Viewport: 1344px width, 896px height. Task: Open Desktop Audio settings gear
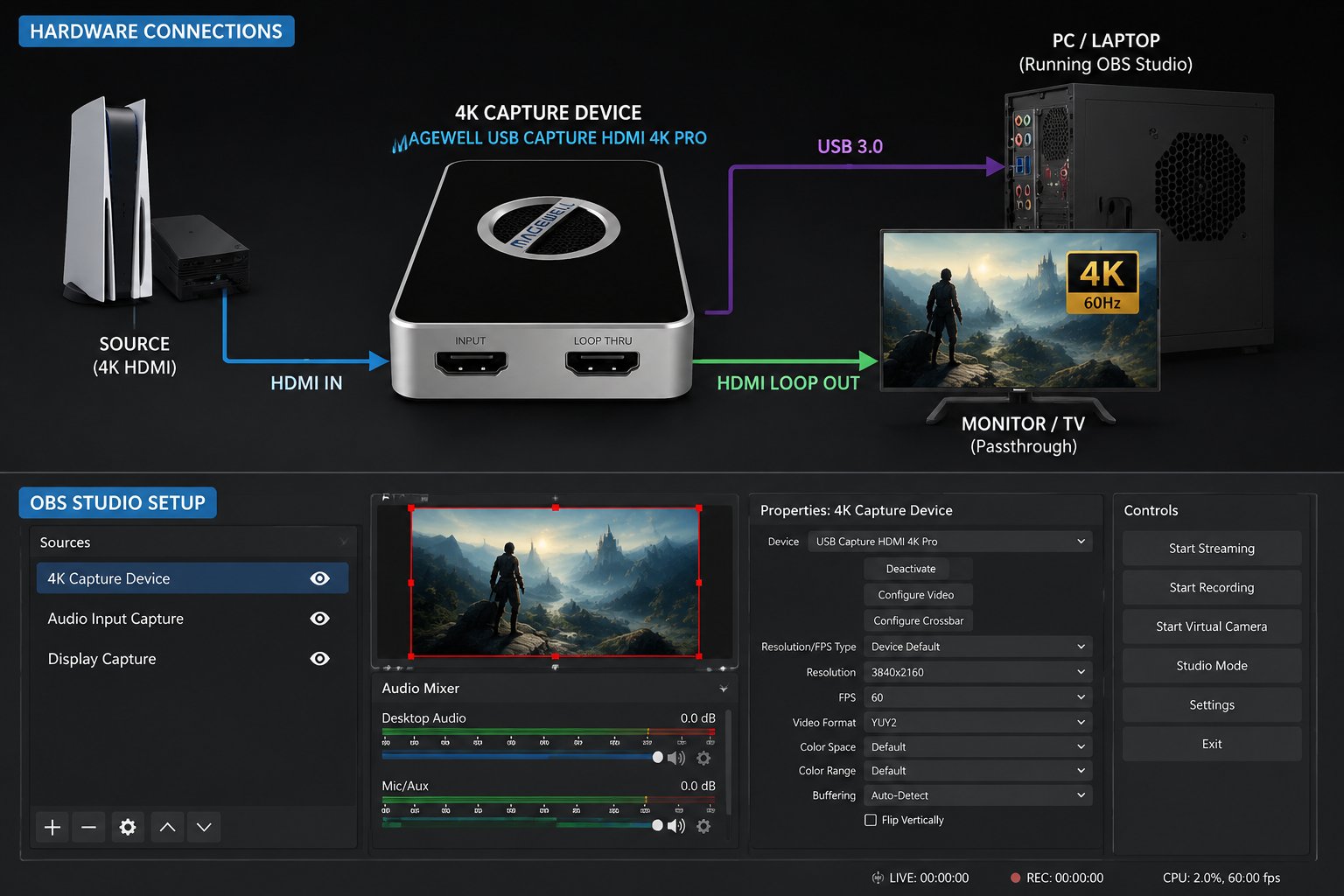click(703, 758)
